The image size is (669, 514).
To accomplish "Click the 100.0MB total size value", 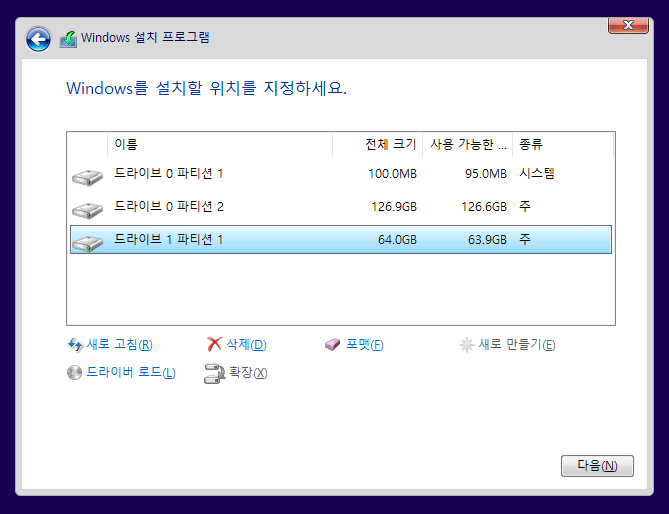I will click(393, 174).
